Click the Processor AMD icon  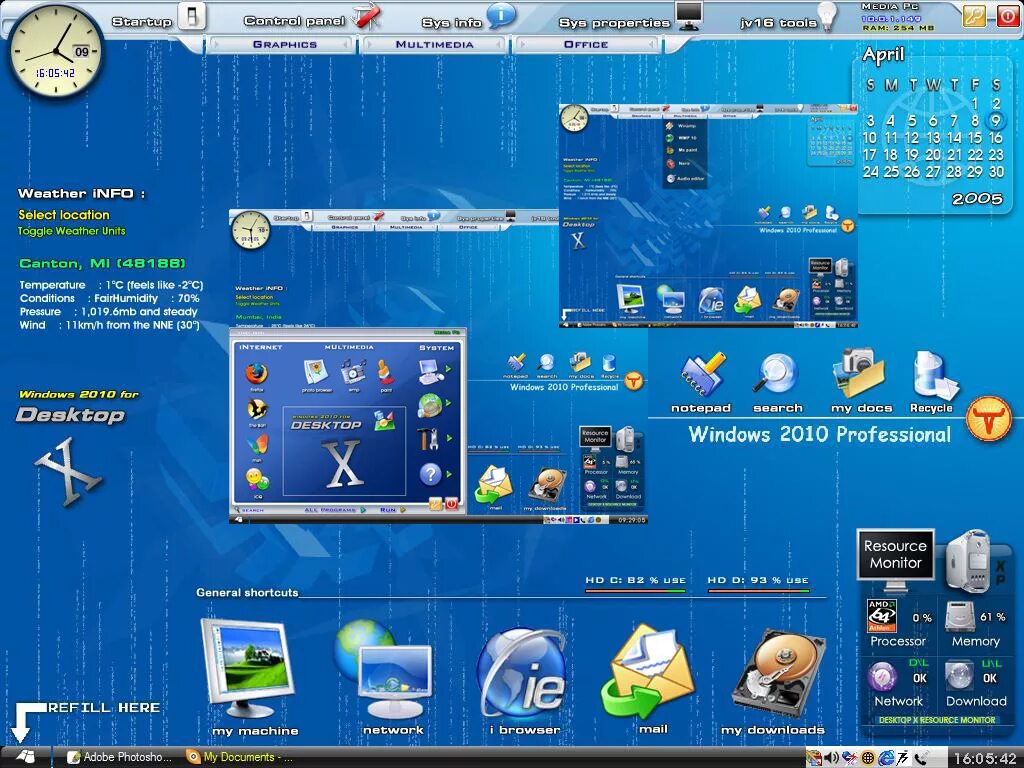pos(882,616)
